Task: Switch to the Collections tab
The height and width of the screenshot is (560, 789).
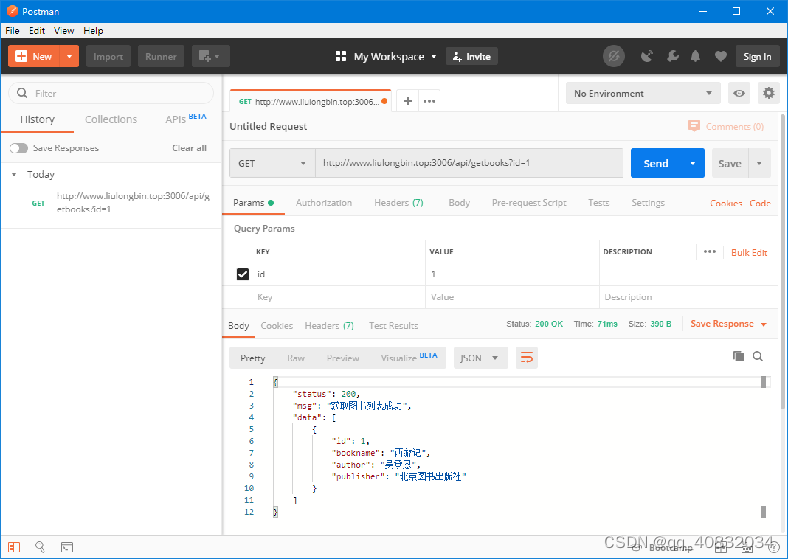Action: point(111,119)
